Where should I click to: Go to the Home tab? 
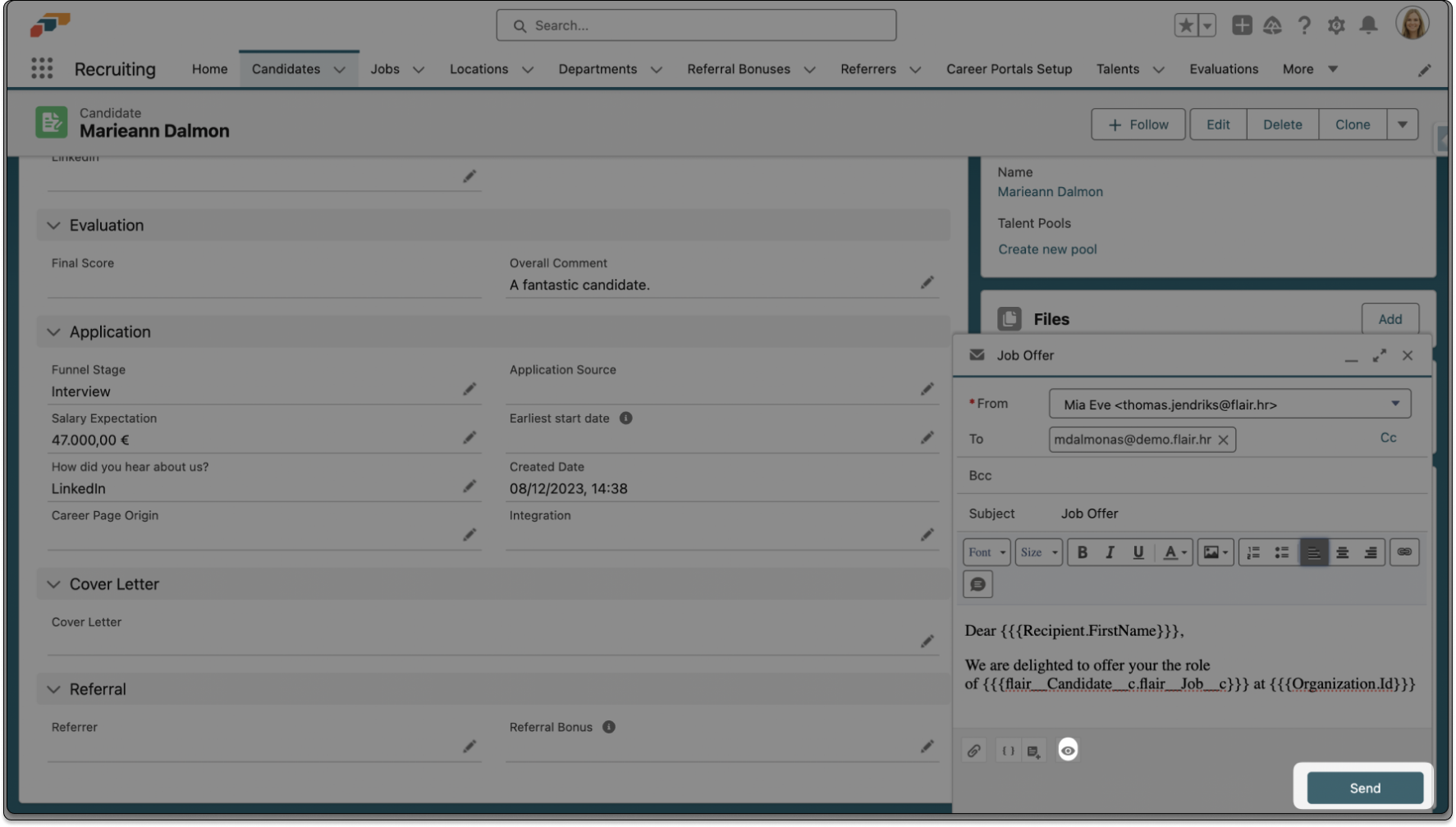tap(209, 69)
